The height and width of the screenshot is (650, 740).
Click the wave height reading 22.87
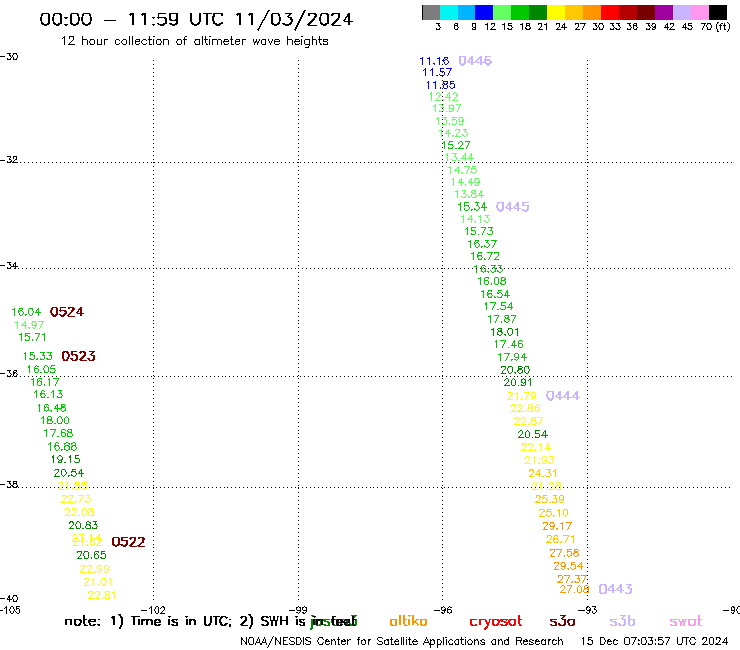pyautogui.click(x=529, y=421)
